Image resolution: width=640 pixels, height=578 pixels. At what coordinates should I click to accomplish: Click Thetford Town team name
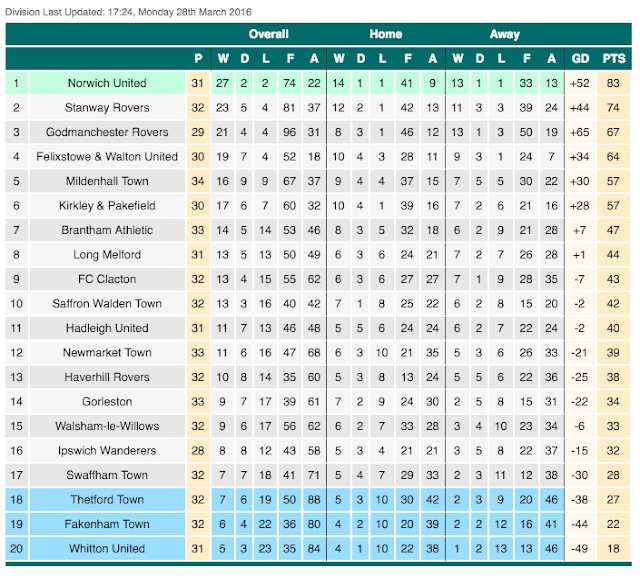coord(107,500)
